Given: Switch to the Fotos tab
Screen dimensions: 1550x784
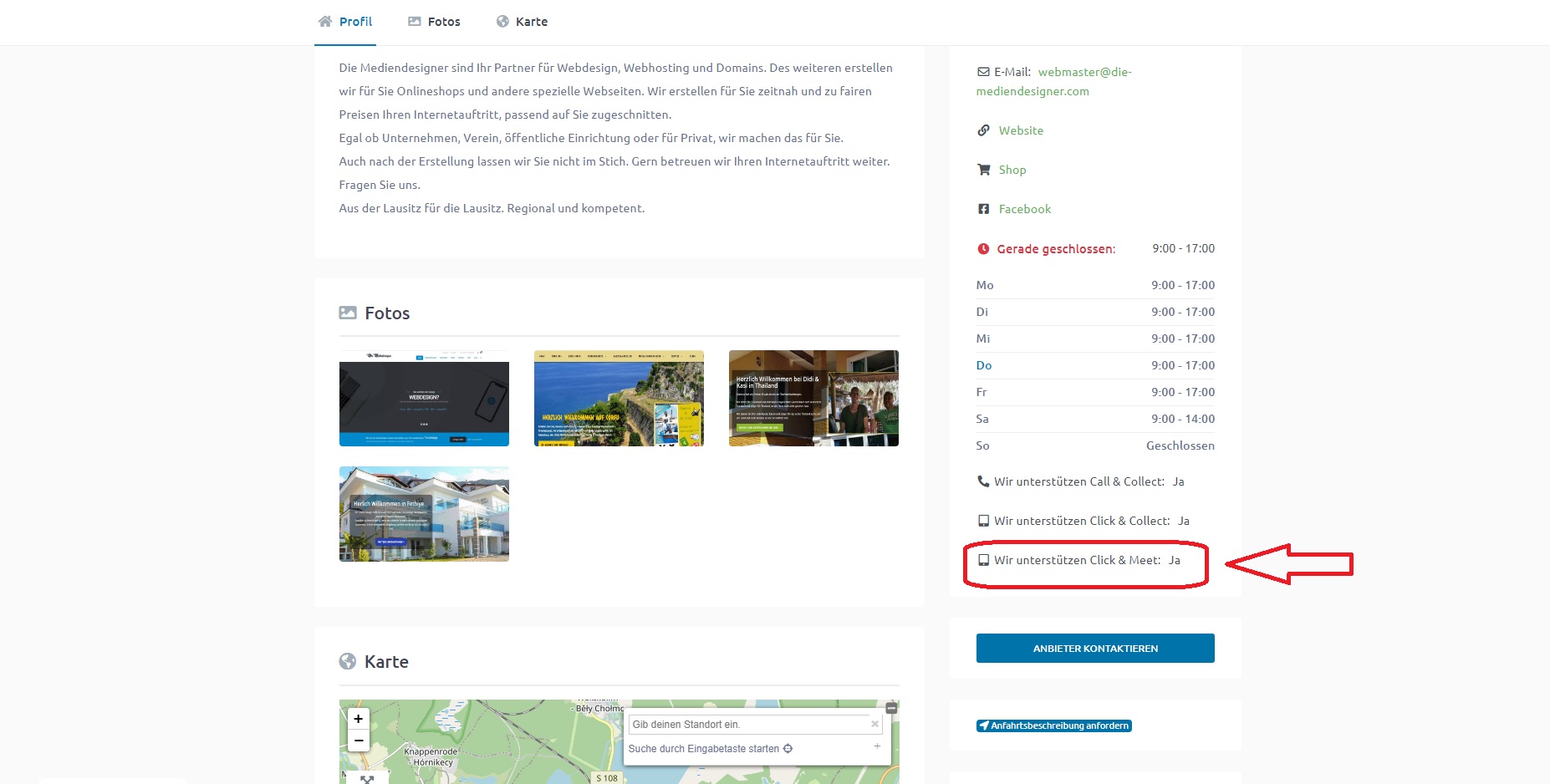Looking at the screenshot, I should [x=434, y=22].
